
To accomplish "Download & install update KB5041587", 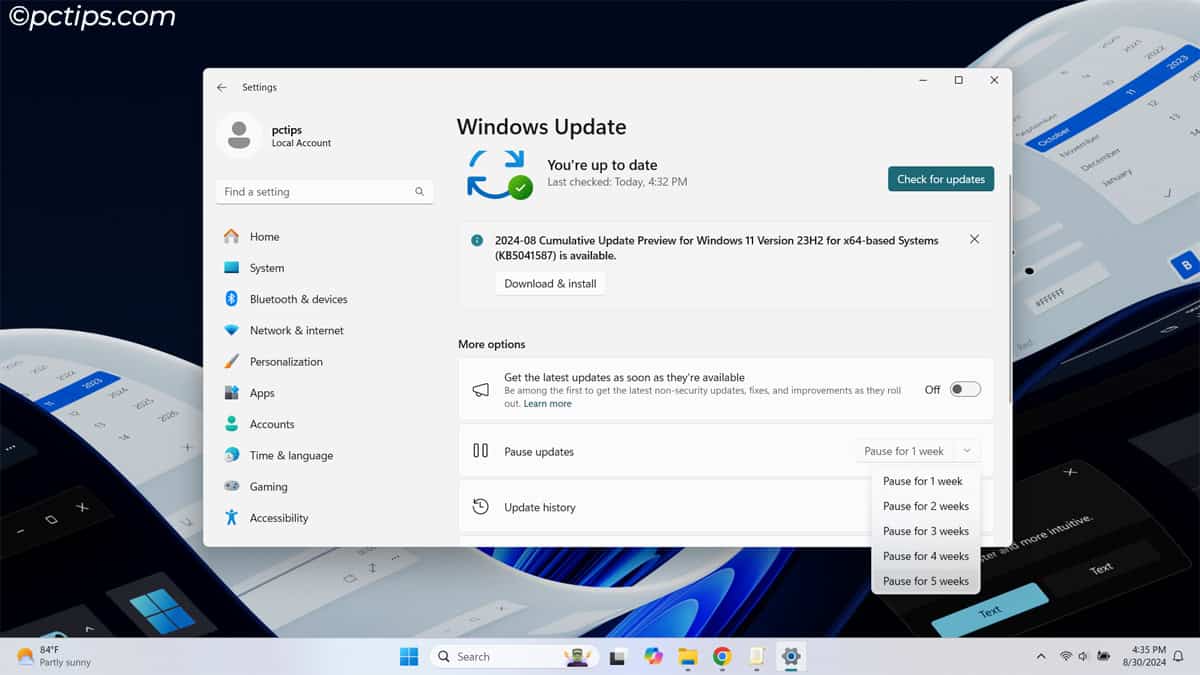I will 551,283.
